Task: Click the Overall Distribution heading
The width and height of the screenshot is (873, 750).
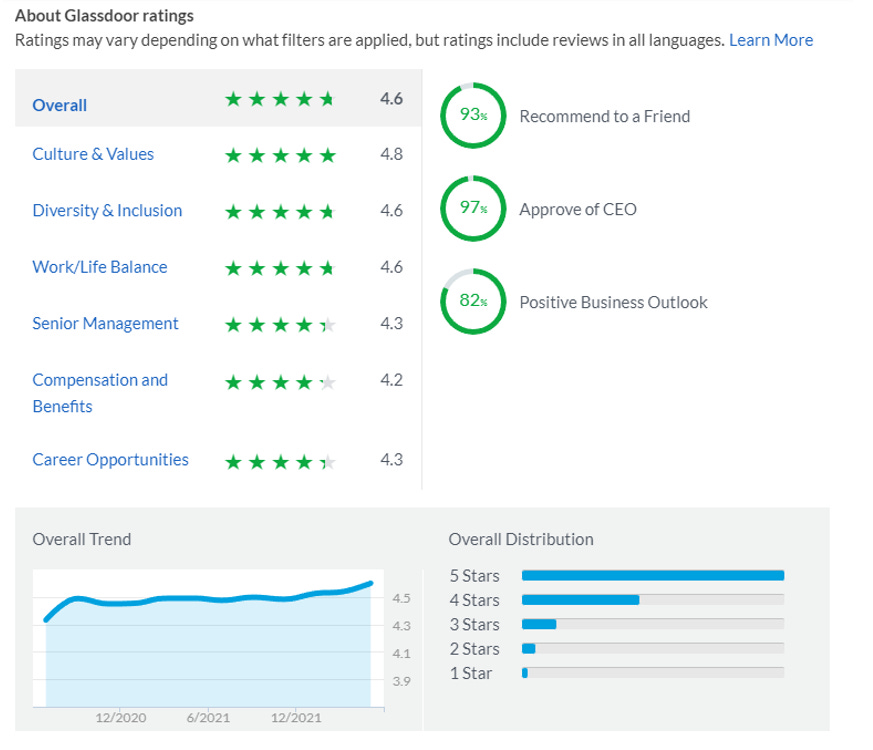Action: [521, 540]
